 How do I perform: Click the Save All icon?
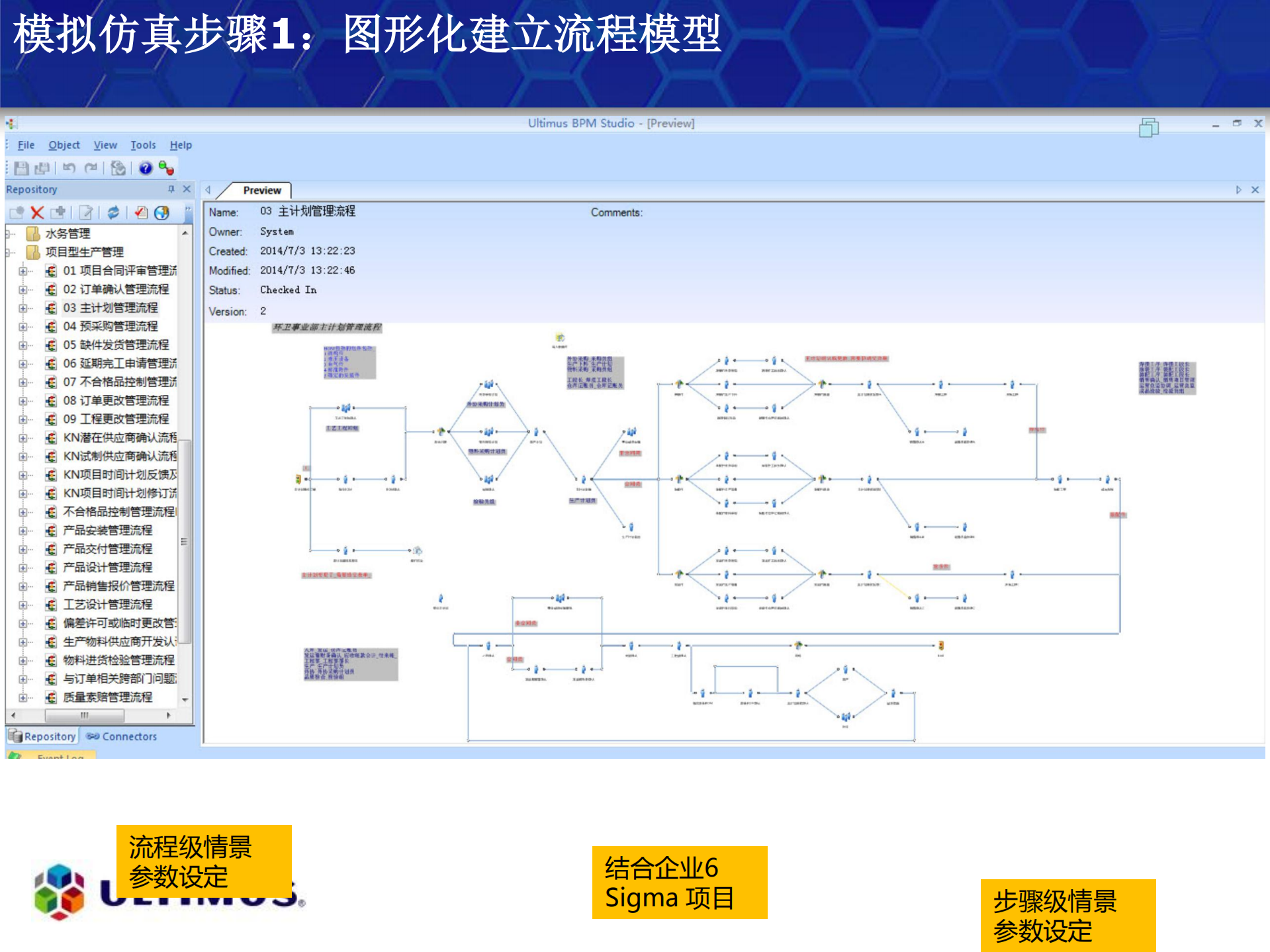pyautogui.click(x=42, y=167)
